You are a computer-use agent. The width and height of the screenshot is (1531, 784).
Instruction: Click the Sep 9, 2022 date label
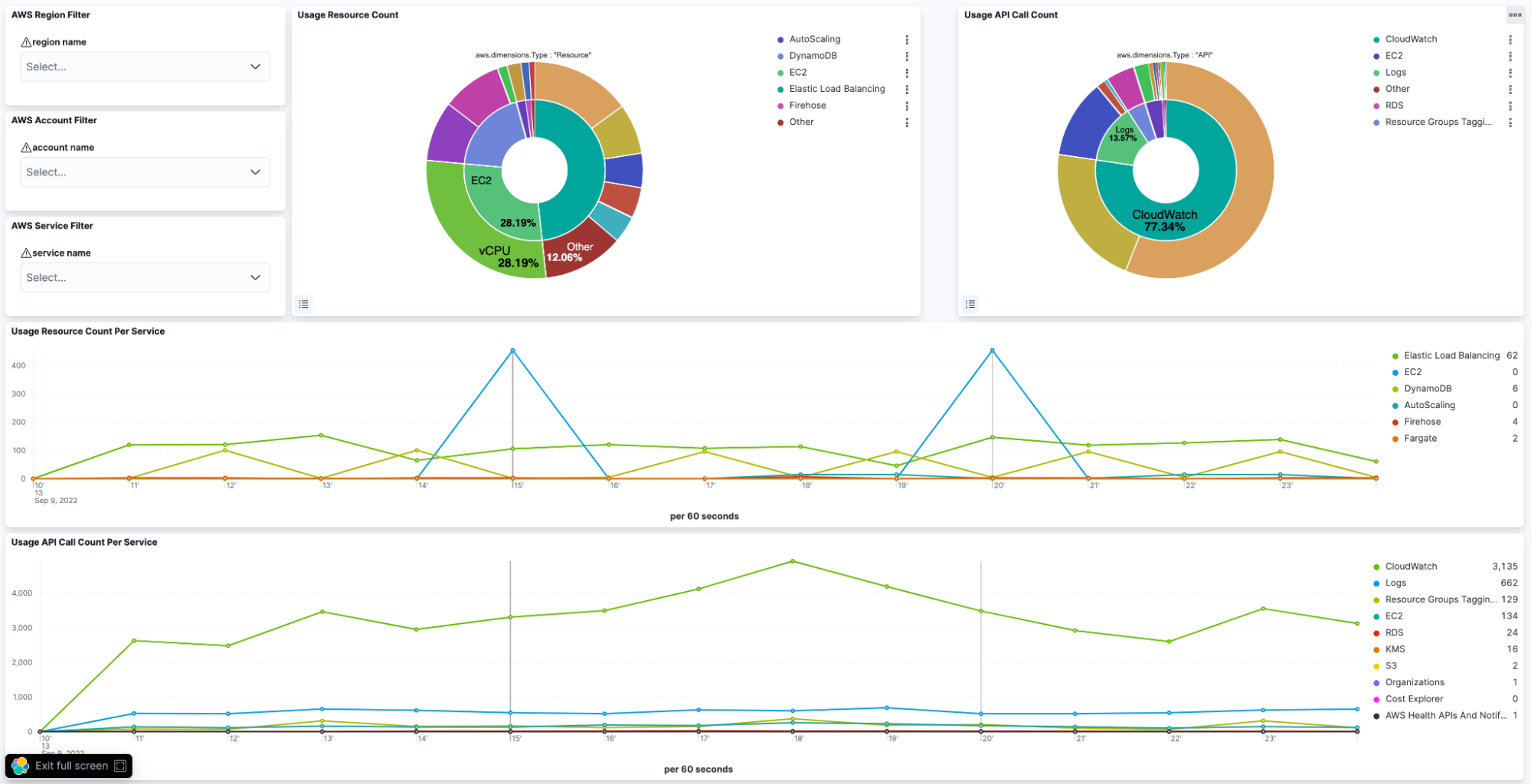coord(56,501)
